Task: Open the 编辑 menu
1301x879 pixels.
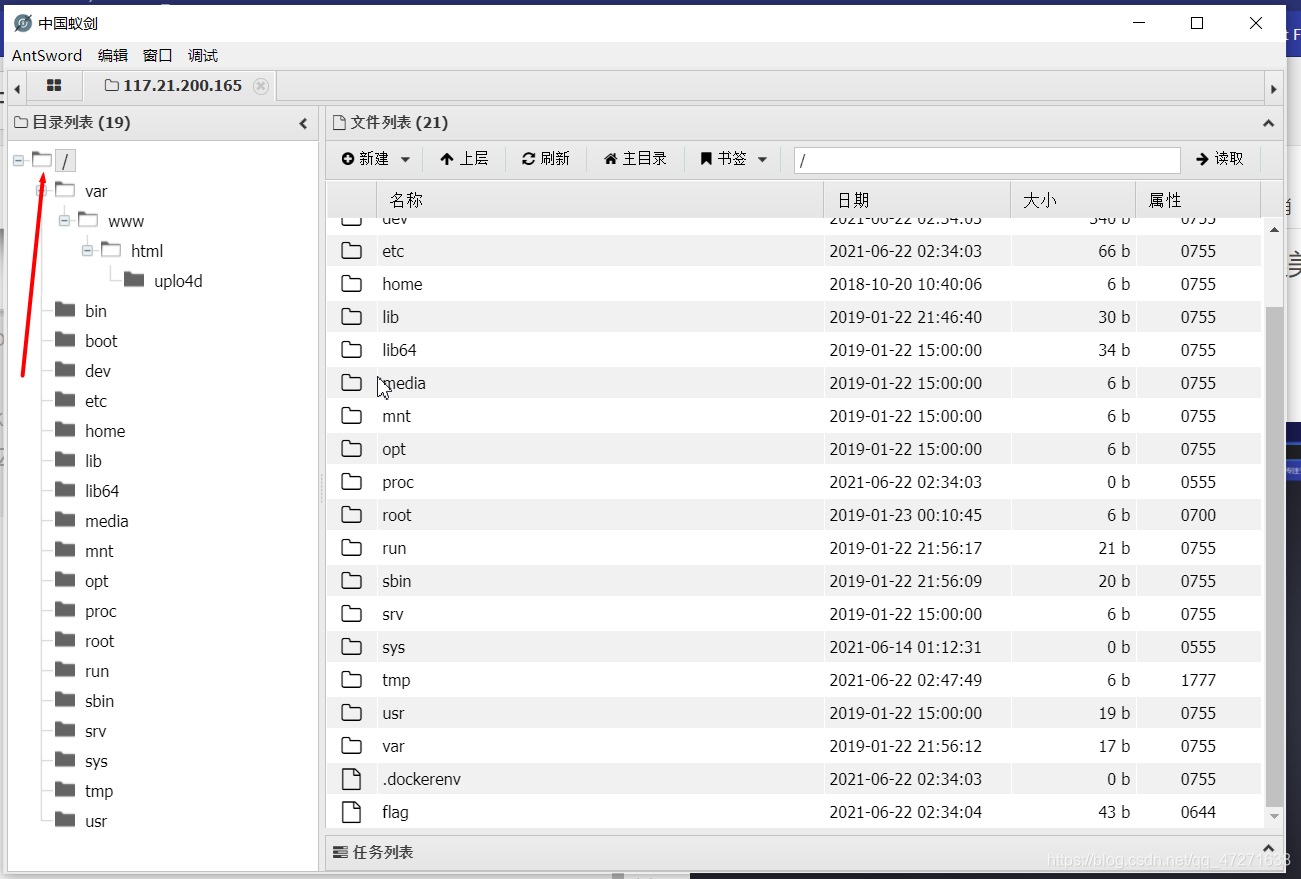Action: (x=113, y=56)
